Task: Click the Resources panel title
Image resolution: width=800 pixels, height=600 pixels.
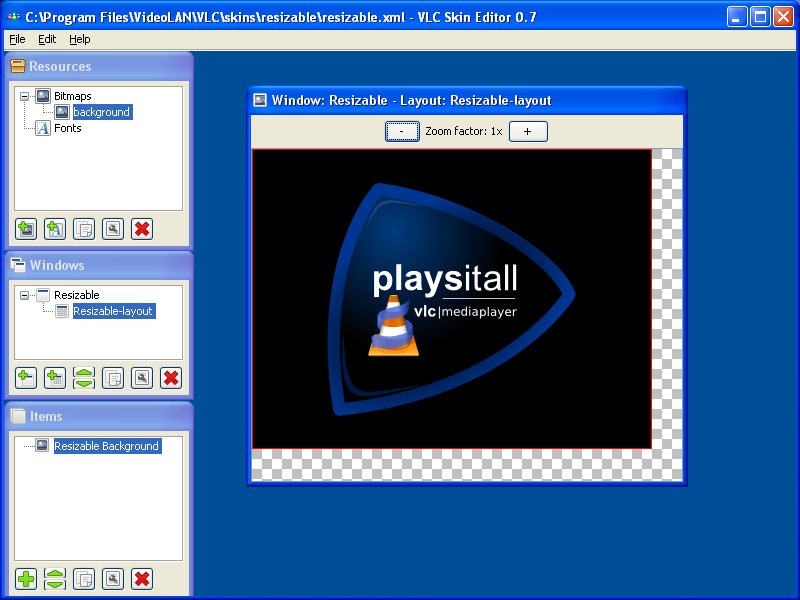Action: point(60,66)
